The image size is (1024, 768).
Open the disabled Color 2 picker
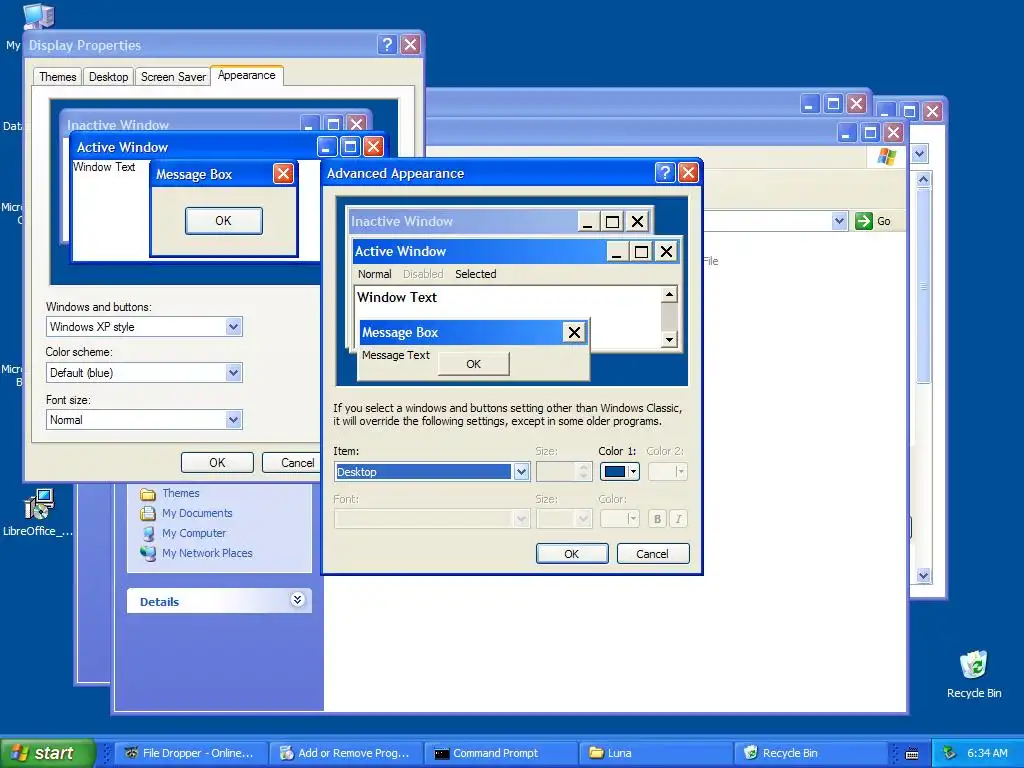point(667,472)
